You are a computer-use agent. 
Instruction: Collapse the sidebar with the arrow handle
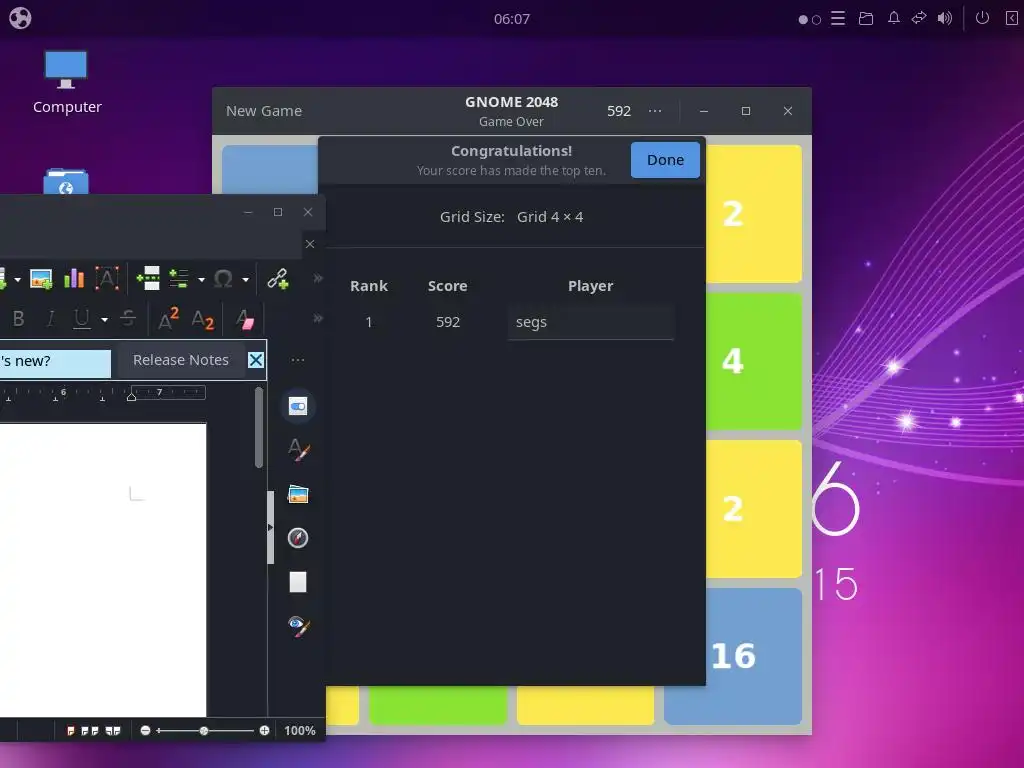pos(270,527)
